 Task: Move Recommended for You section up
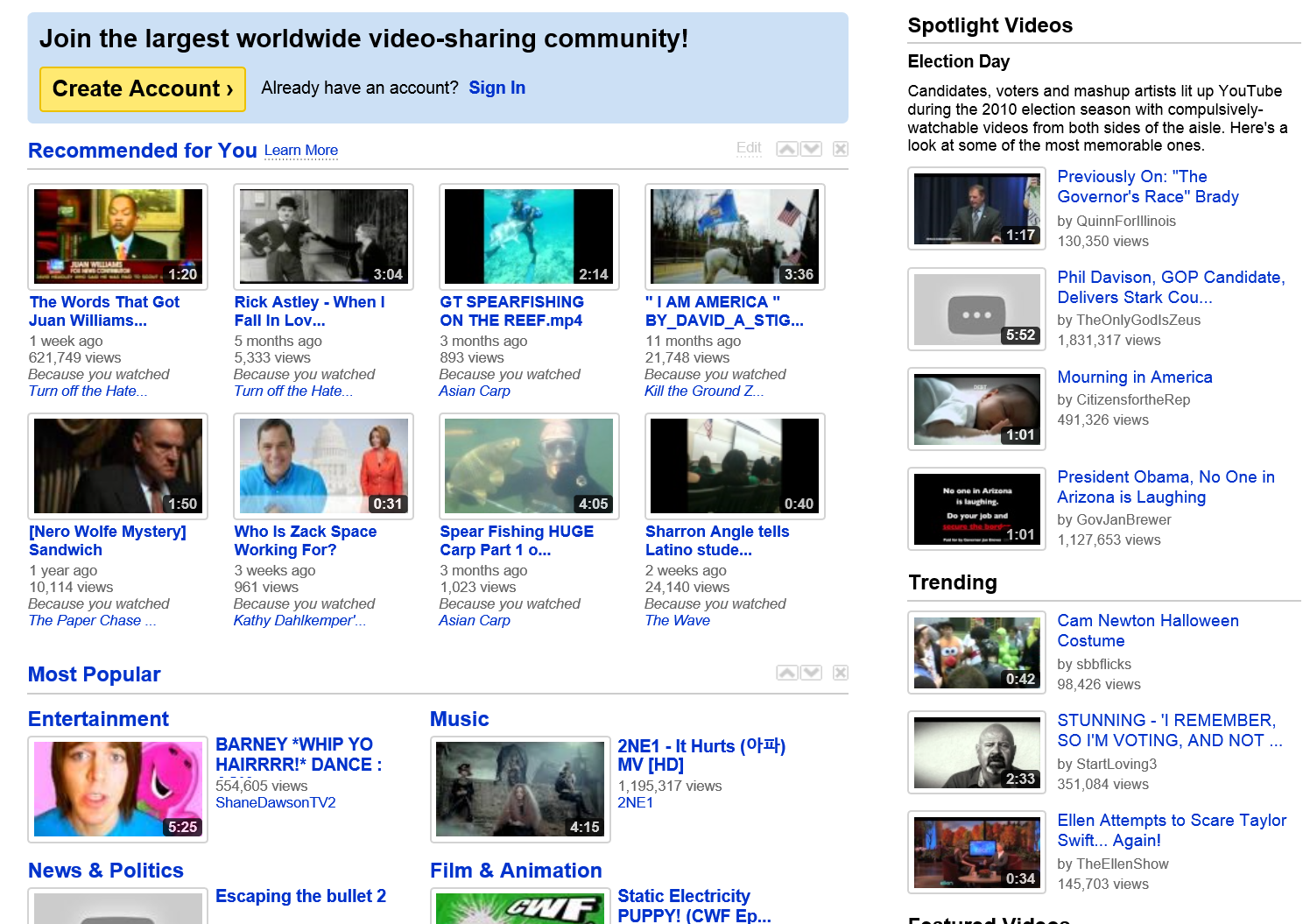point(787,149)
